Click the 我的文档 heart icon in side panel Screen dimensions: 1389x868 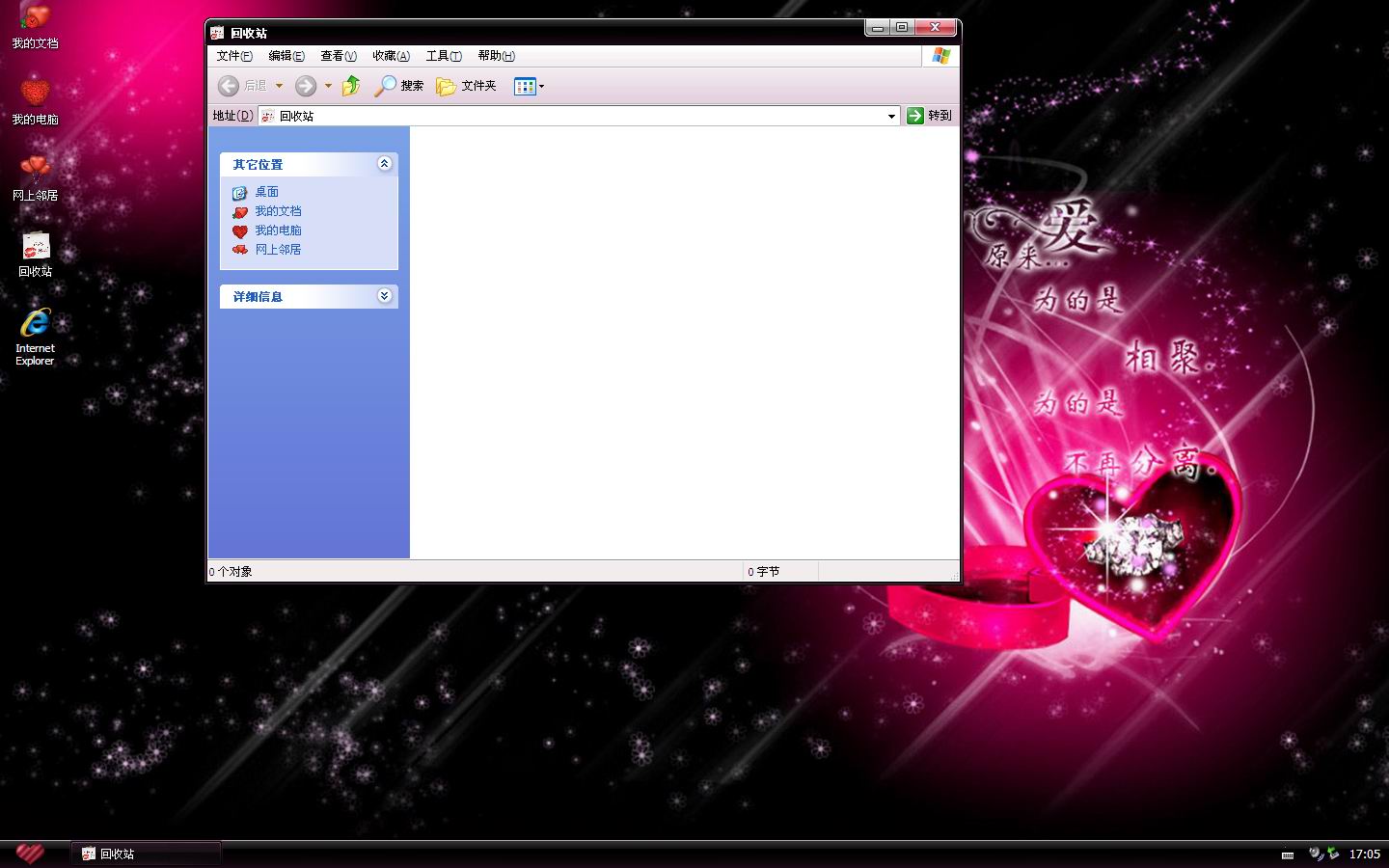pyautogui.click(x=240, y=212)
